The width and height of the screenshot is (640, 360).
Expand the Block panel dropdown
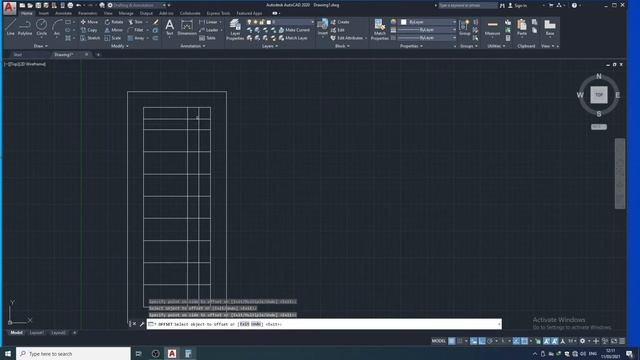tap(342, 46)
